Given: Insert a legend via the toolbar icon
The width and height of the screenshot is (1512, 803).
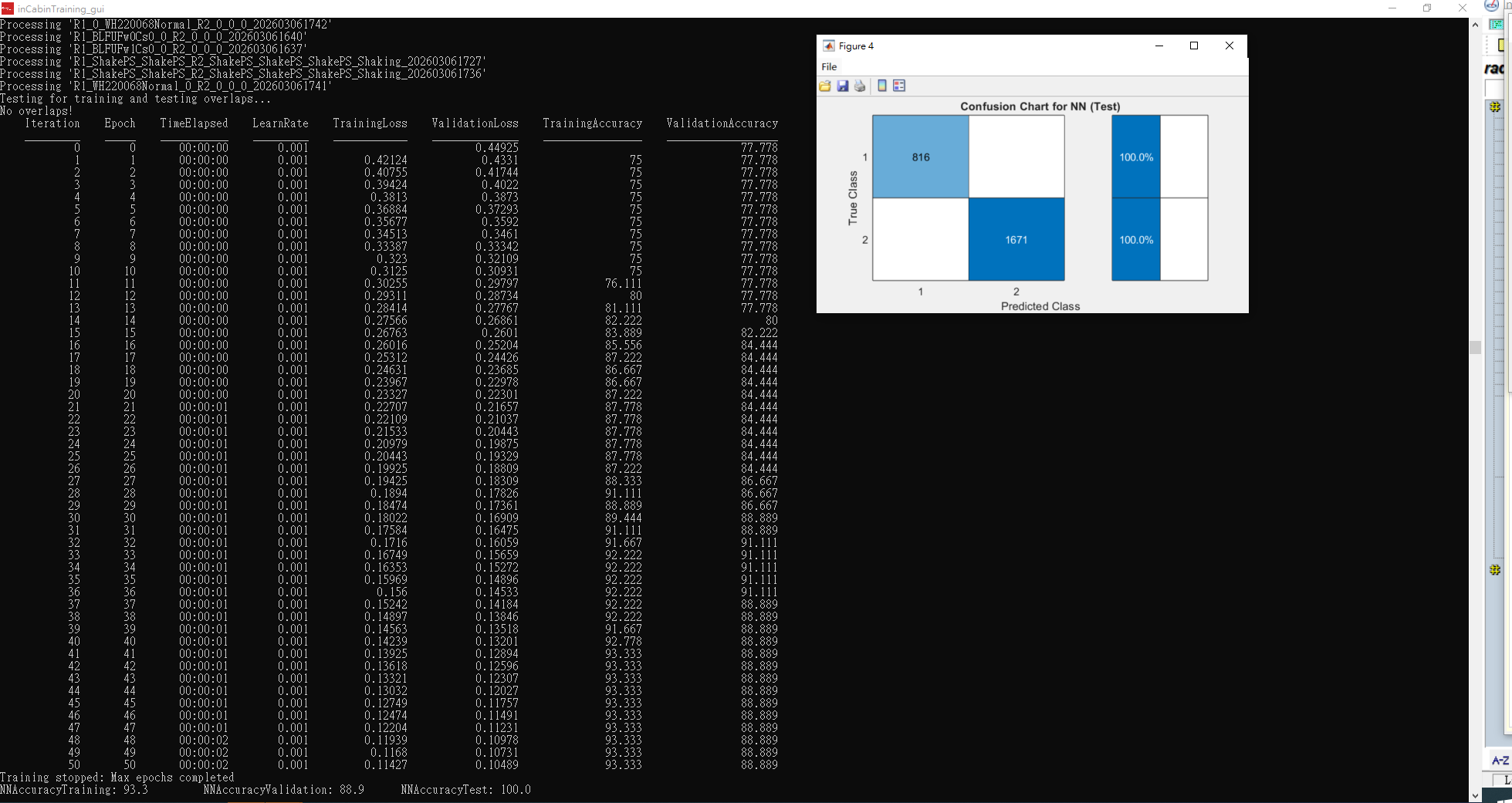Looking at the screenshot, I should pos(899,86).
